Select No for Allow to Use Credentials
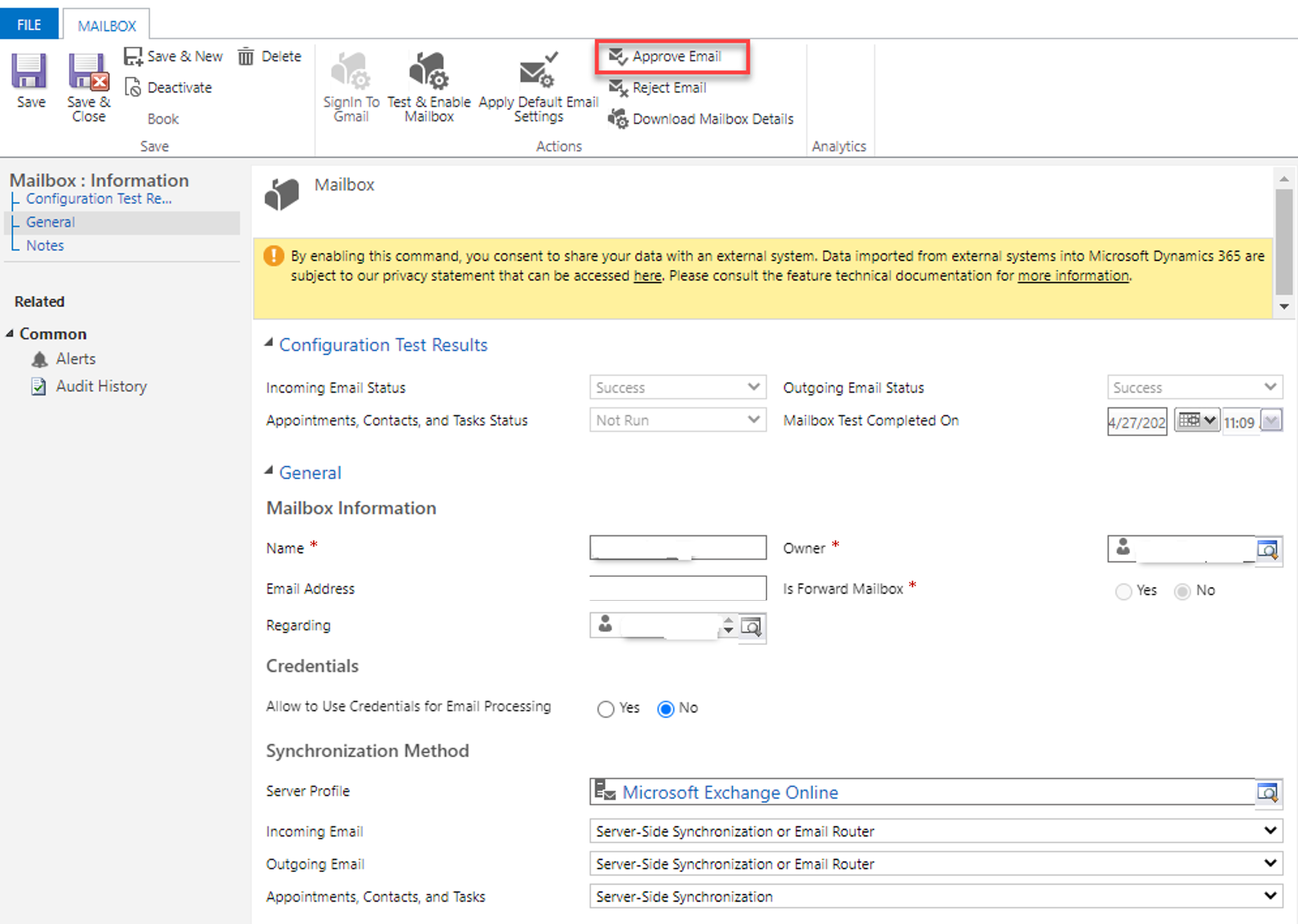Image resolution: width=1298 pixels, height=924 pixels. pos(666,709)
